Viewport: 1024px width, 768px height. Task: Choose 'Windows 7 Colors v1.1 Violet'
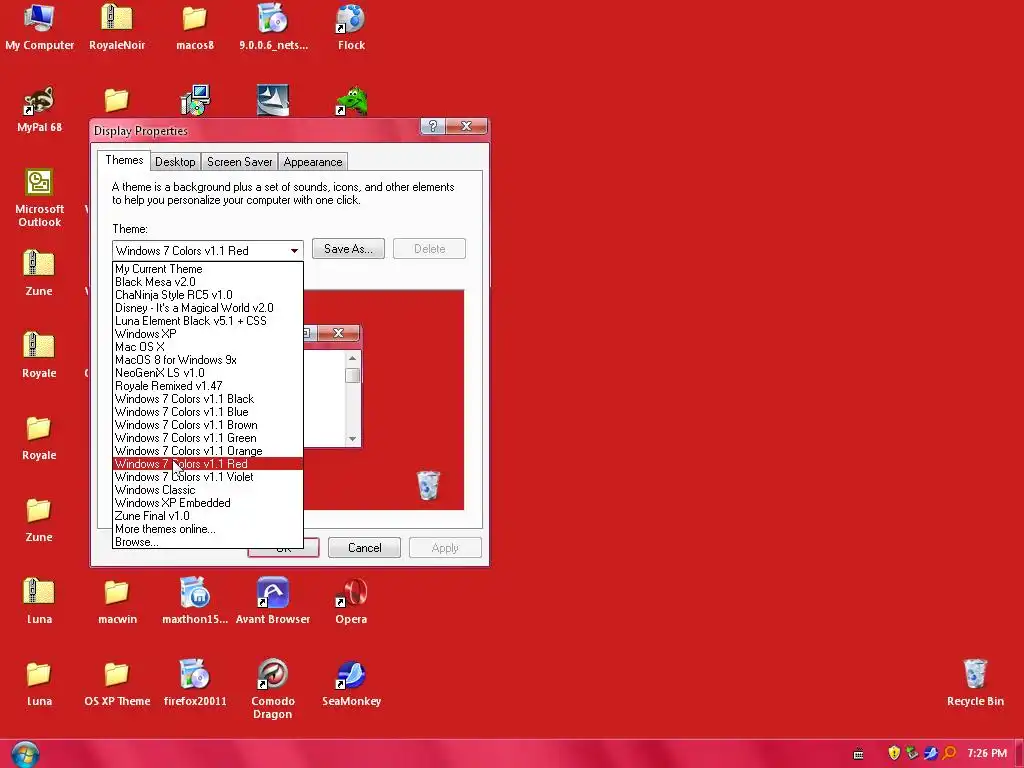[208, 477]
